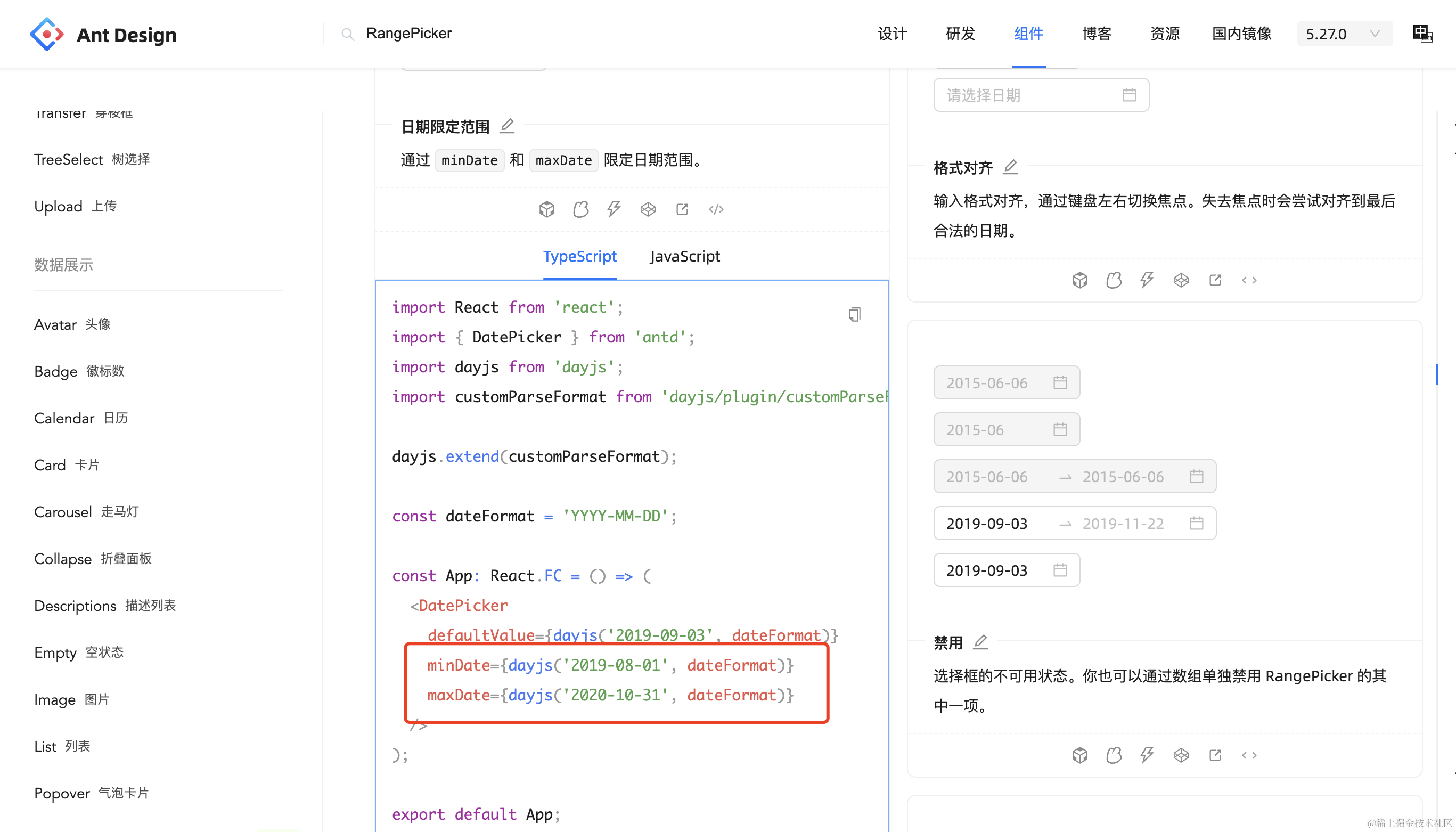This screenshot has width=1456, height=832.
Task: Open date range demo in a new window
Action: 682,209
